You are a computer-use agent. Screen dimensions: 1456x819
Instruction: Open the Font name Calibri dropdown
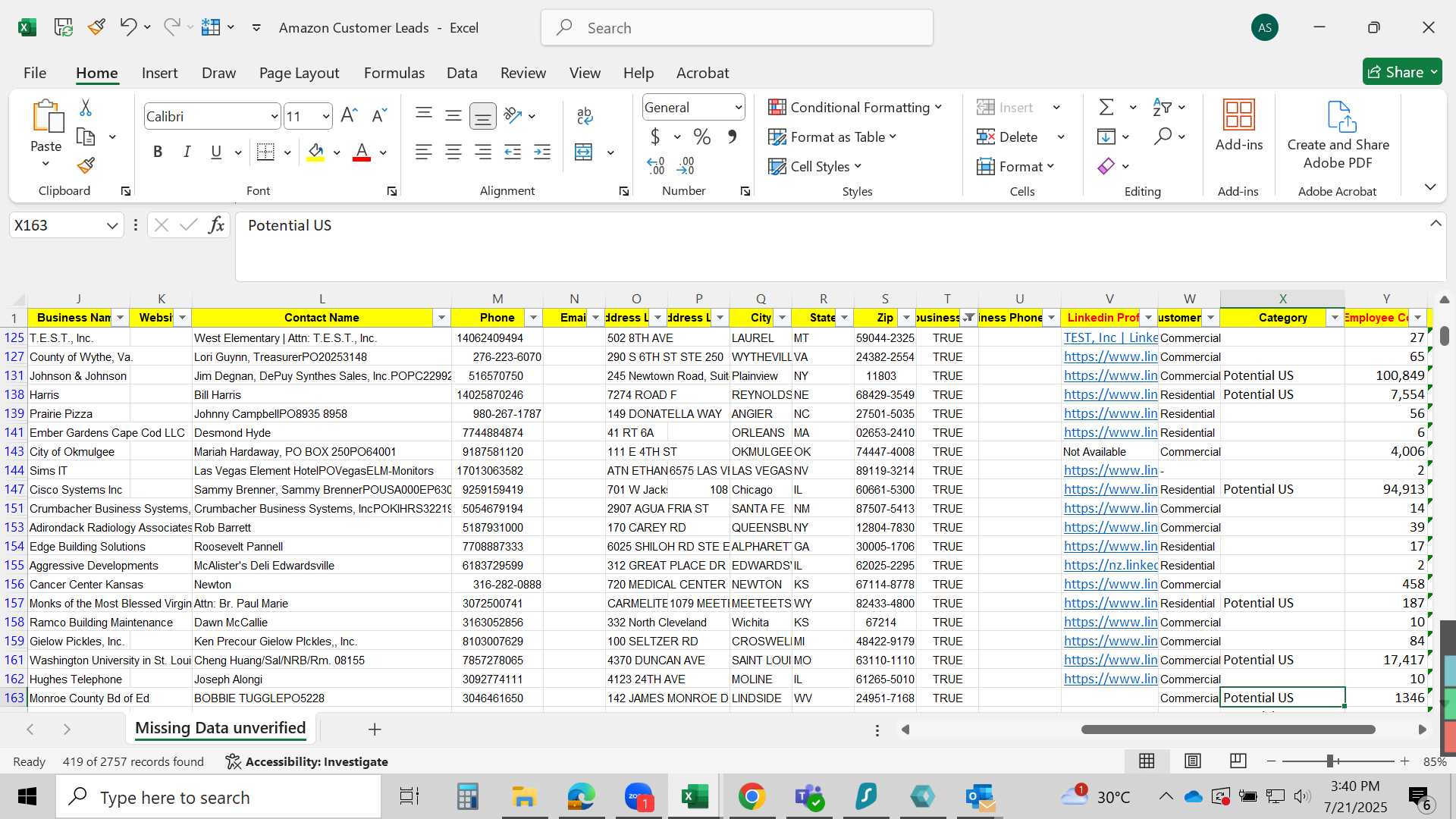coord(275,116)
